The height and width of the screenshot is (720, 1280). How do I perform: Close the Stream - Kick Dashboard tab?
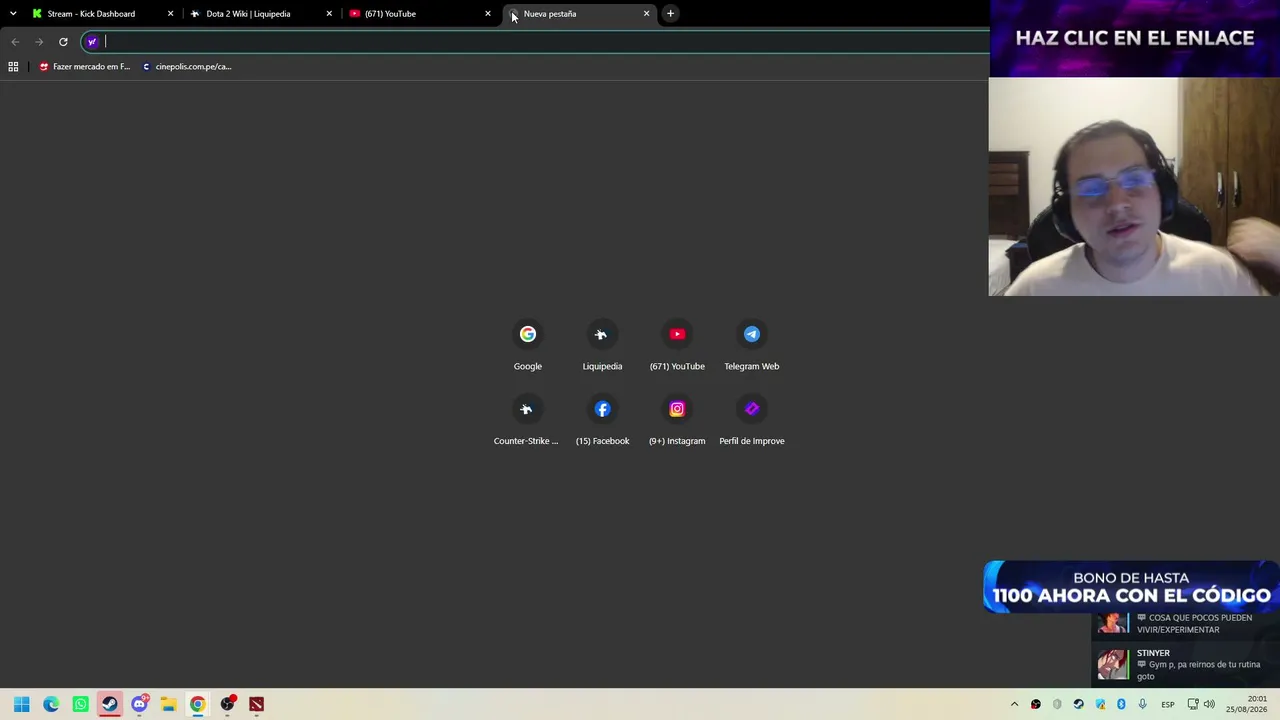click(x=170, y=14)
